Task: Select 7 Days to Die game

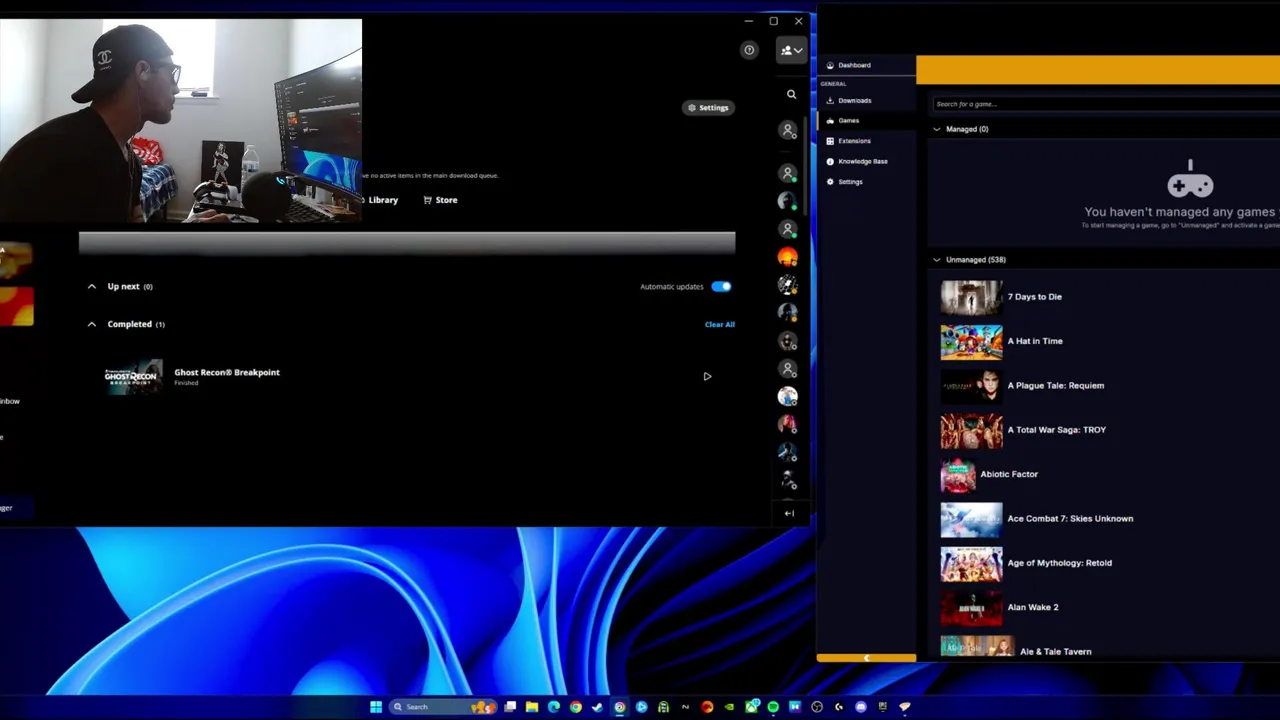Action: click(x=1034, y=297)
